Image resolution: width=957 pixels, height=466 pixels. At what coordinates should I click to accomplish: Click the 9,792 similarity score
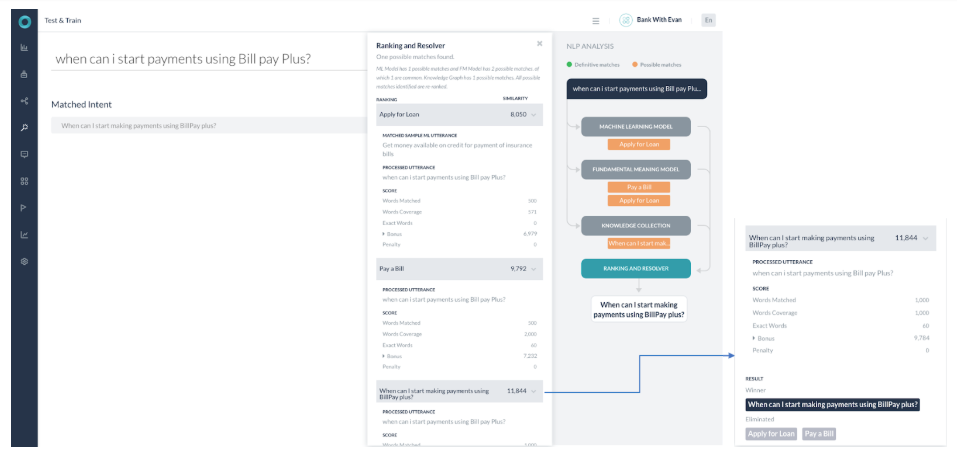[x=518, y=269]
